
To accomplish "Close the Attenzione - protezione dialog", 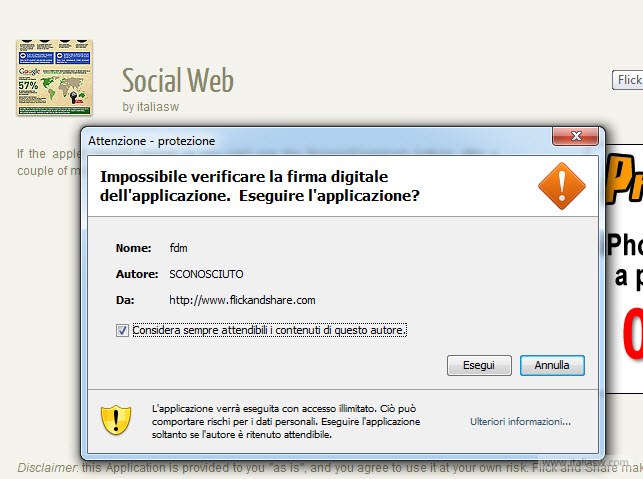I will (575, 136).
